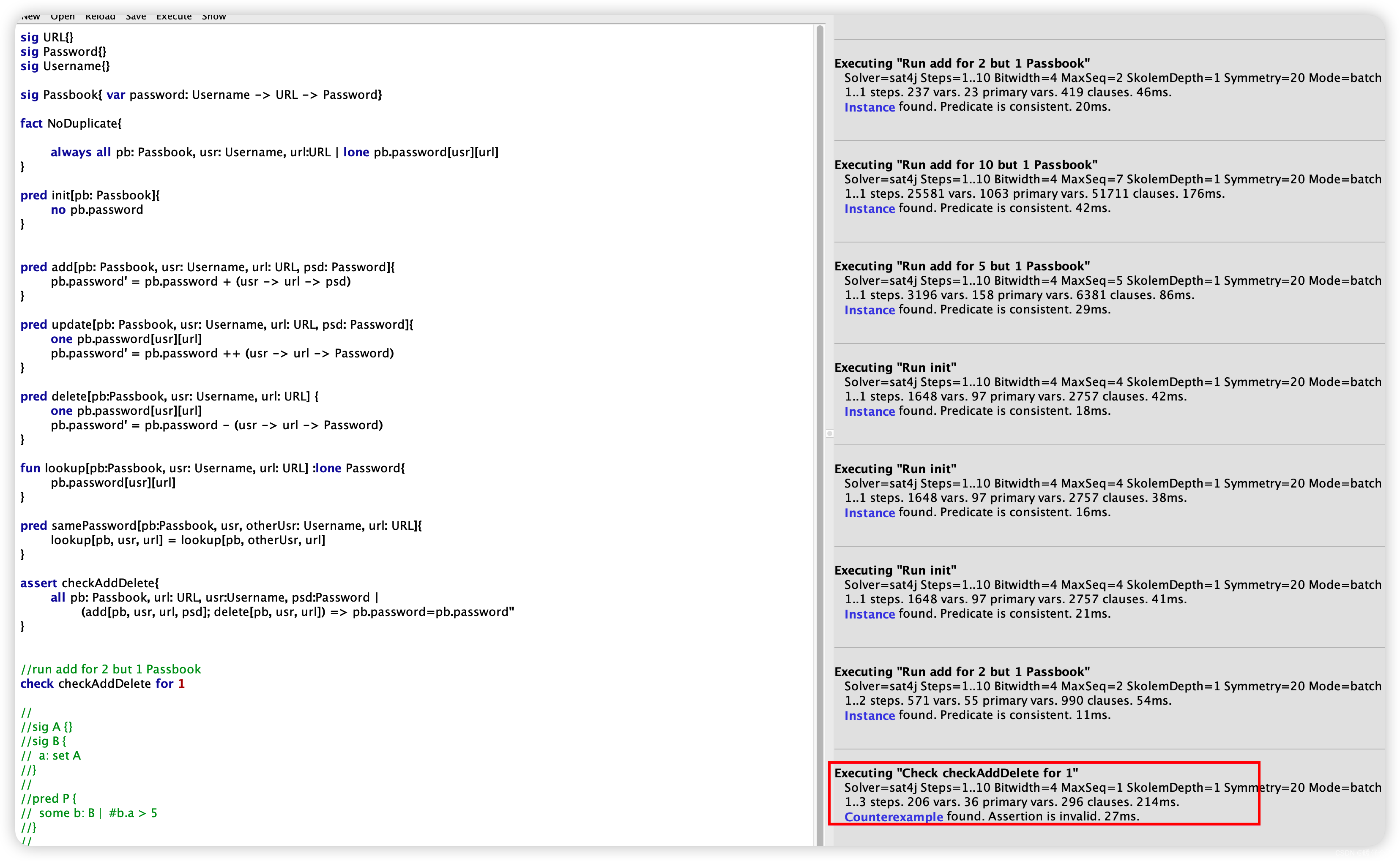Viewport: 1400px width, 861px height.
Task: Click the 'lookup[pb, usr, url] = lookup' line
Action: [x=188, y=540]
